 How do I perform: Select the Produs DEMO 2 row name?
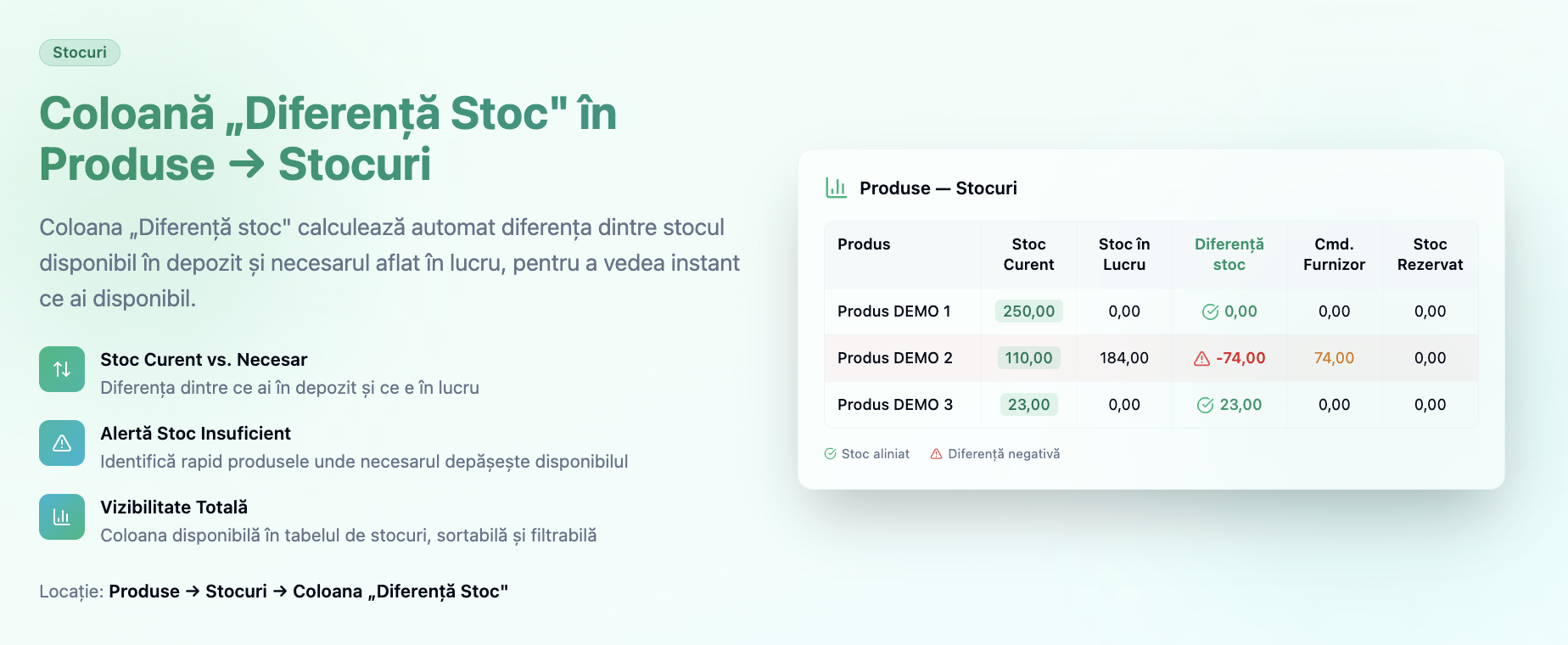[x=895, y=358]
